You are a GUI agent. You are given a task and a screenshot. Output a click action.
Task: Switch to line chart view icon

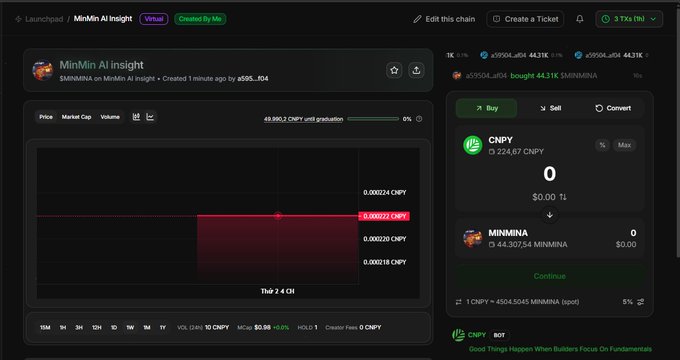pyautogui.click(x=150, y=117)
